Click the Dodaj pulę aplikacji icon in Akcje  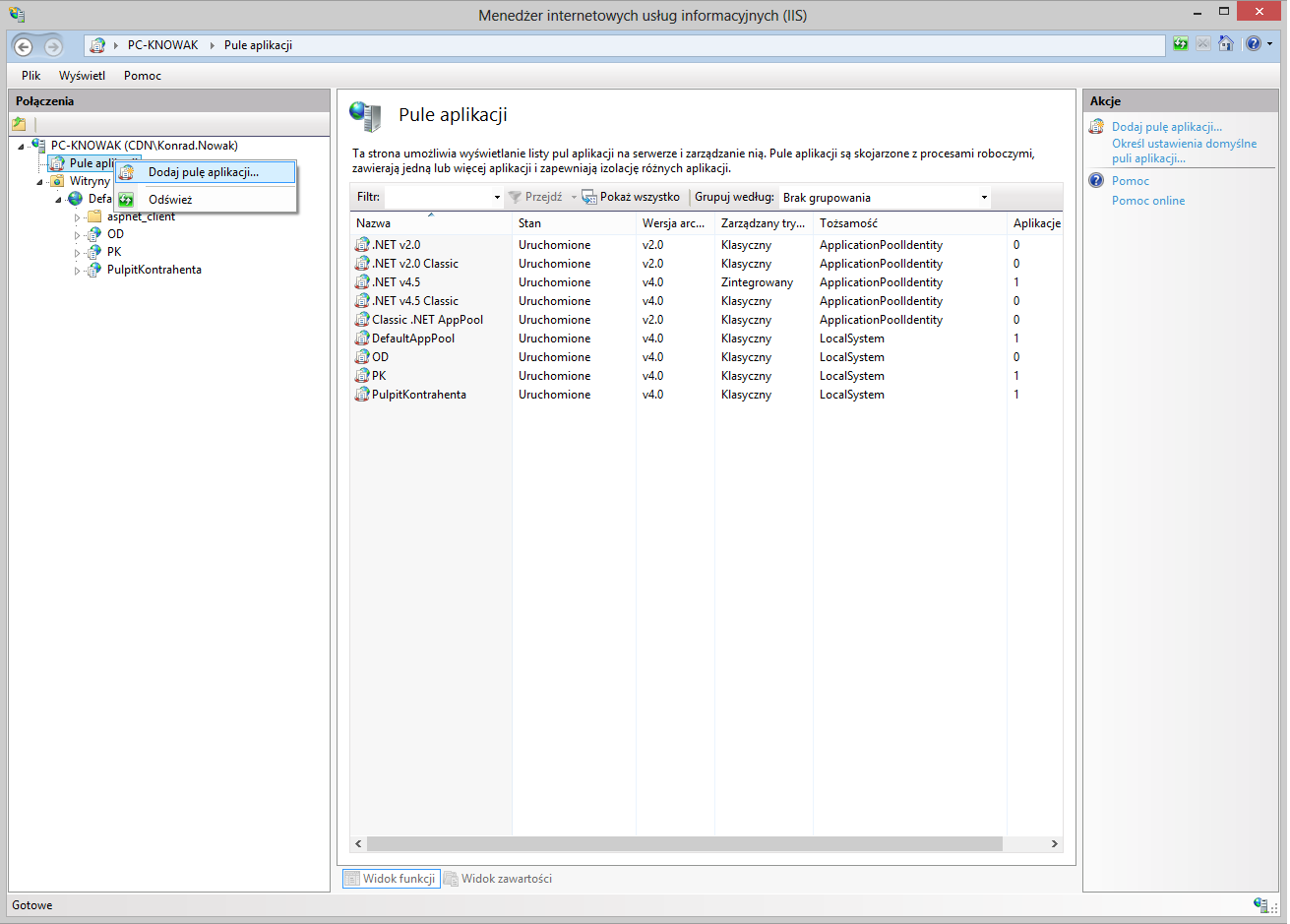coord(1096,126)
